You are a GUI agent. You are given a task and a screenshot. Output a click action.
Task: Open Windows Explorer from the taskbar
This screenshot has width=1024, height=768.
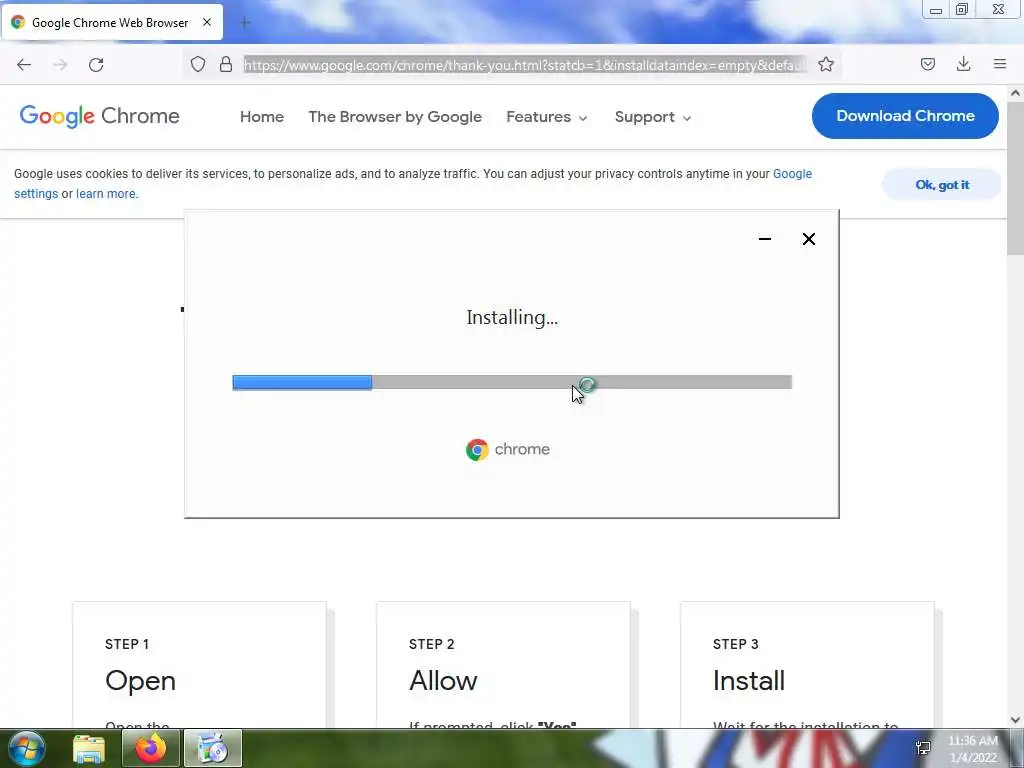(x=89, y=748)
